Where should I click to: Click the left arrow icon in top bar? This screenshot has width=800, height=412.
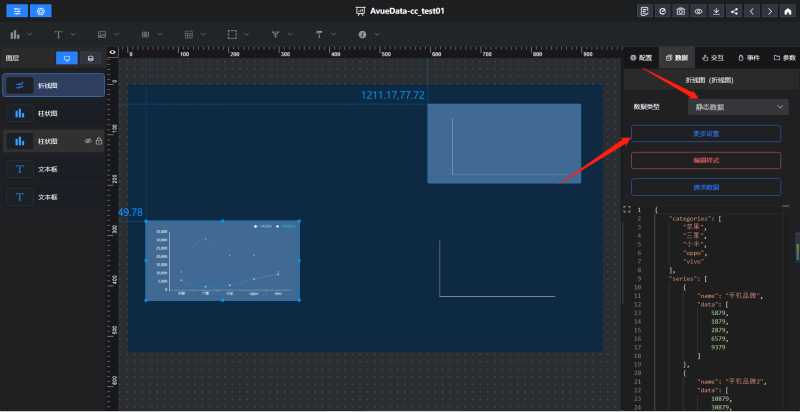753,11
